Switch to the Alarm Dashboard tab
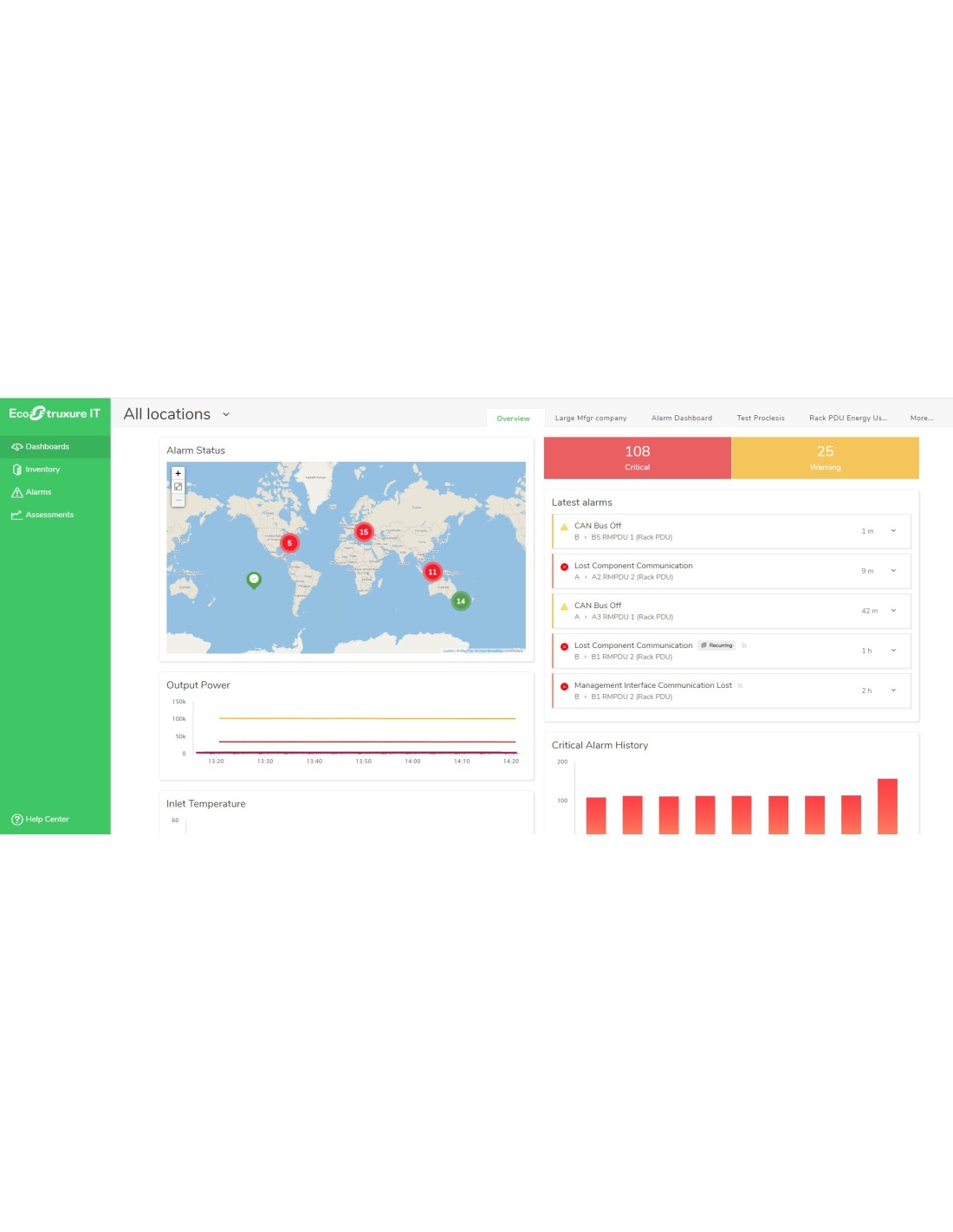Screen dimensions: 953x1232 click(681, 418)
